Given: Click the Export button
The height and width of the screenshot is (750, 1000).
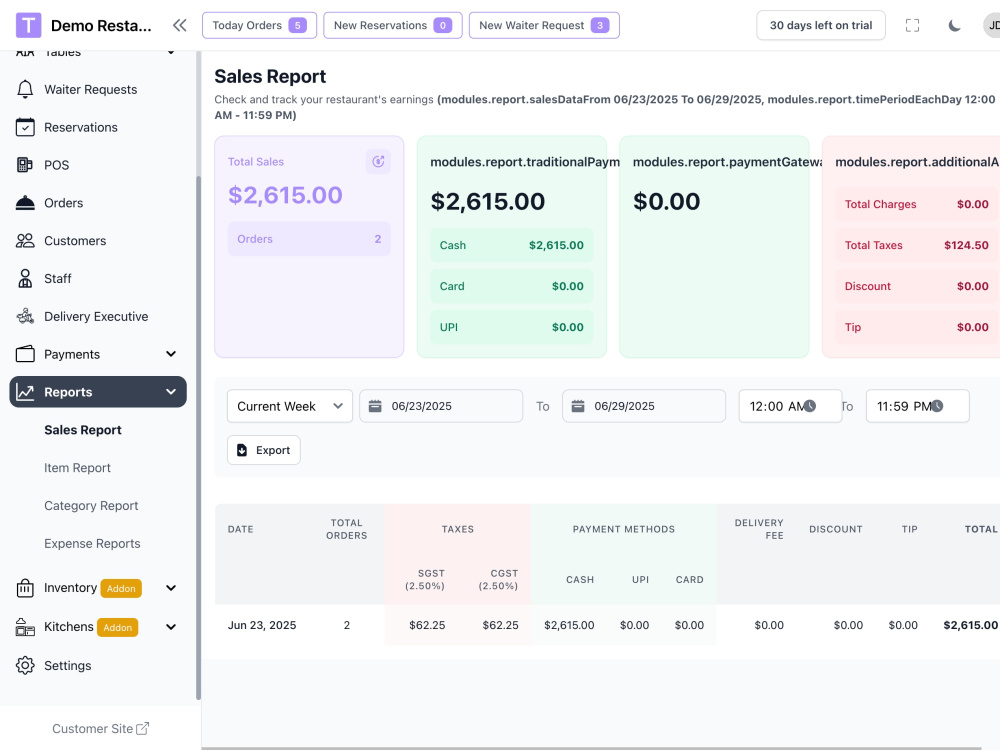Looking at the screenshot, I should point(263,450).
